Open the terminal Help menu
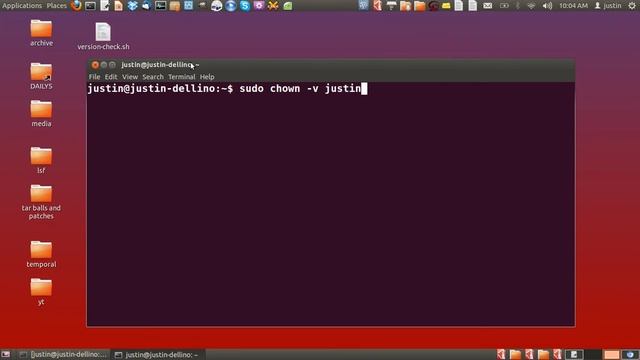The image size is (640, 360). pos(207,77)
